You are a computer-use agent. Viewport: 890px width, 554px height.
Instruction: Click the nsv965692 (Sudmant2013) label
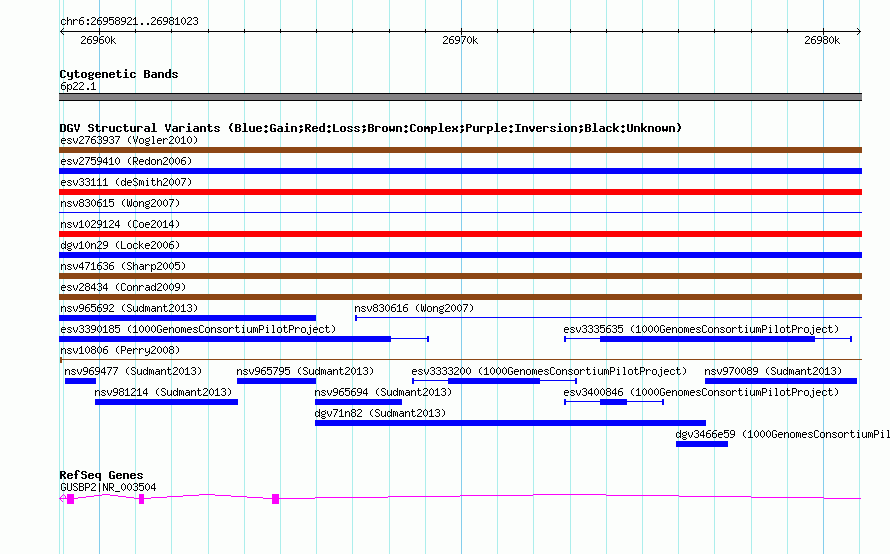129,308
